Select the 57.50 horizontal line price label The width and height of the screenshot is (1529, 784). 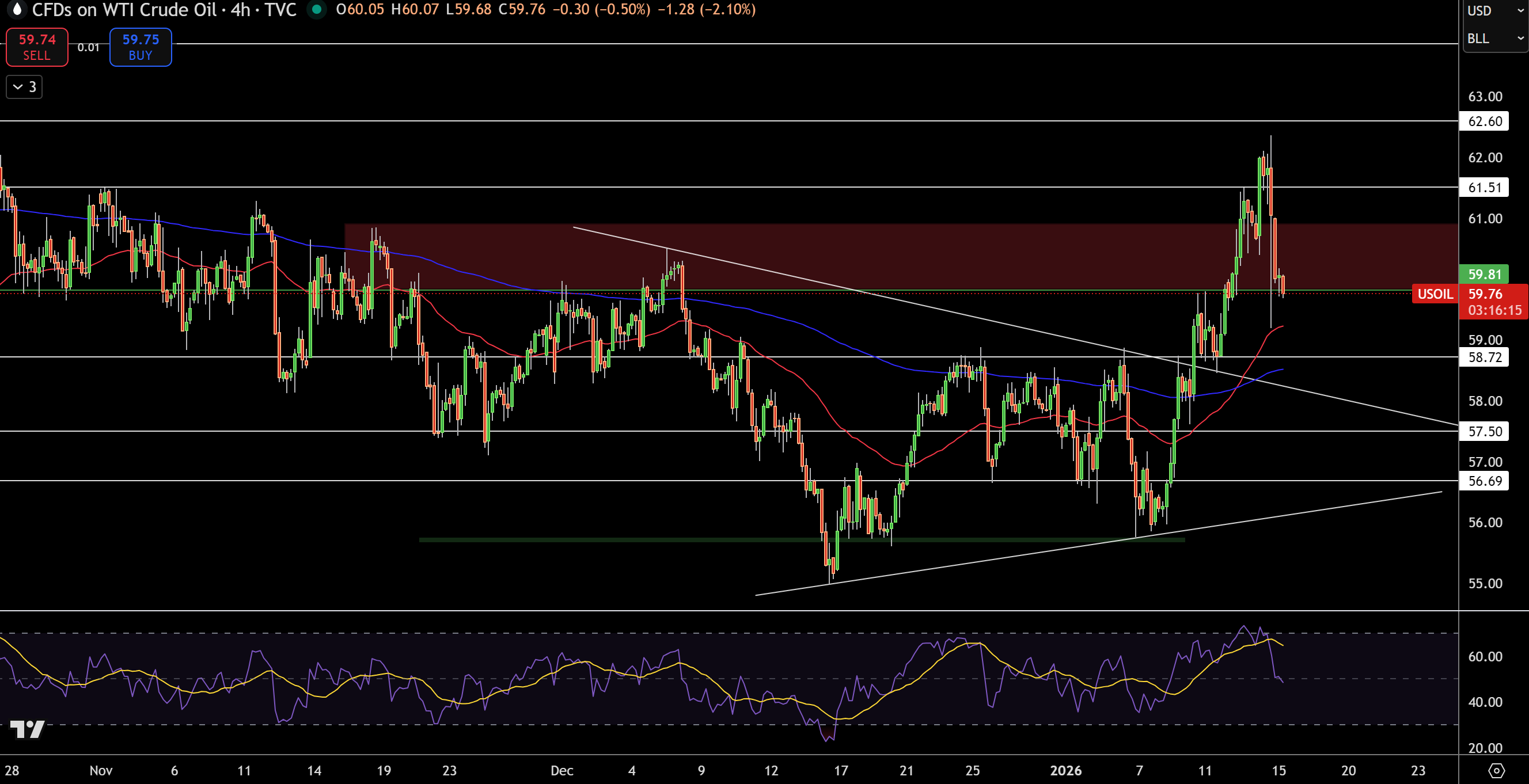(1484, 432)
